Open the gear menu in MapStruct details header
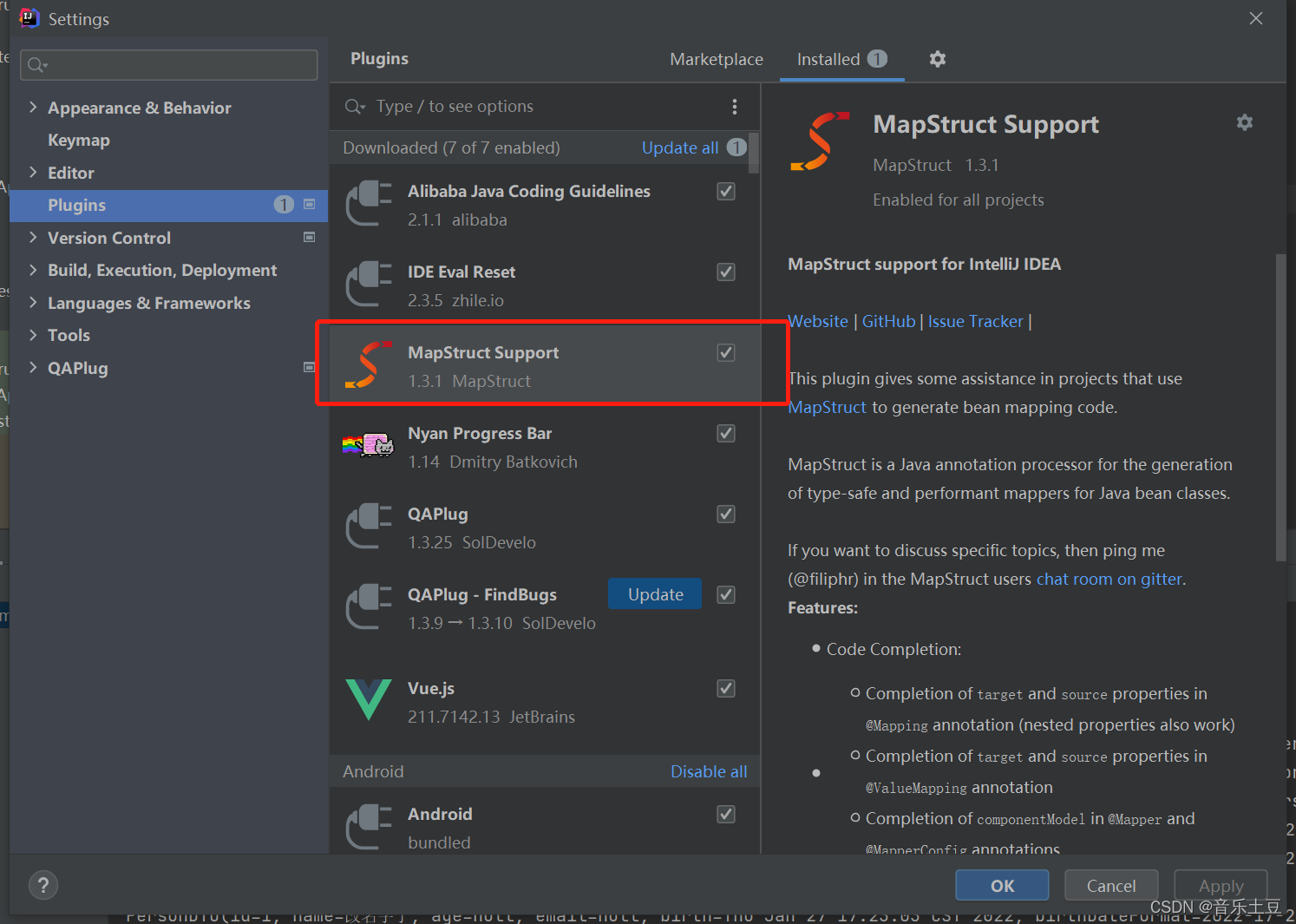Viewport: 1296px width, 924px height. (x=1245, y=122)
